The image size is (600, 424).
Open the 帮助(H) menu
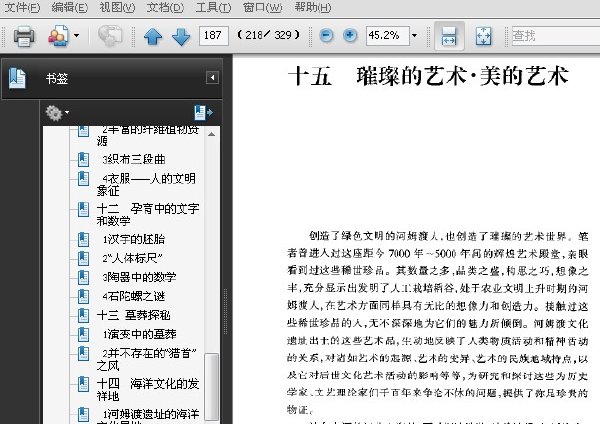313,7
